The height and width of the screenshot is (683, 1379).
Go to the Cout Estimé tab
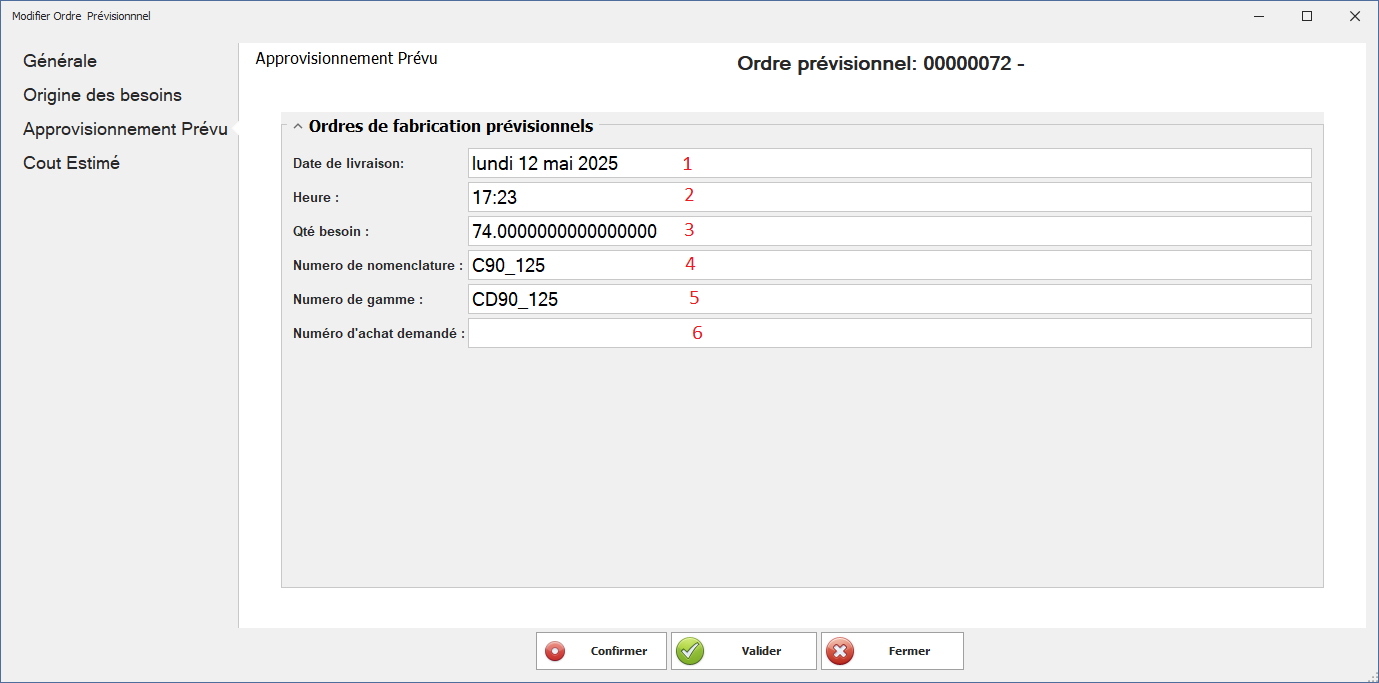point(71,163)
